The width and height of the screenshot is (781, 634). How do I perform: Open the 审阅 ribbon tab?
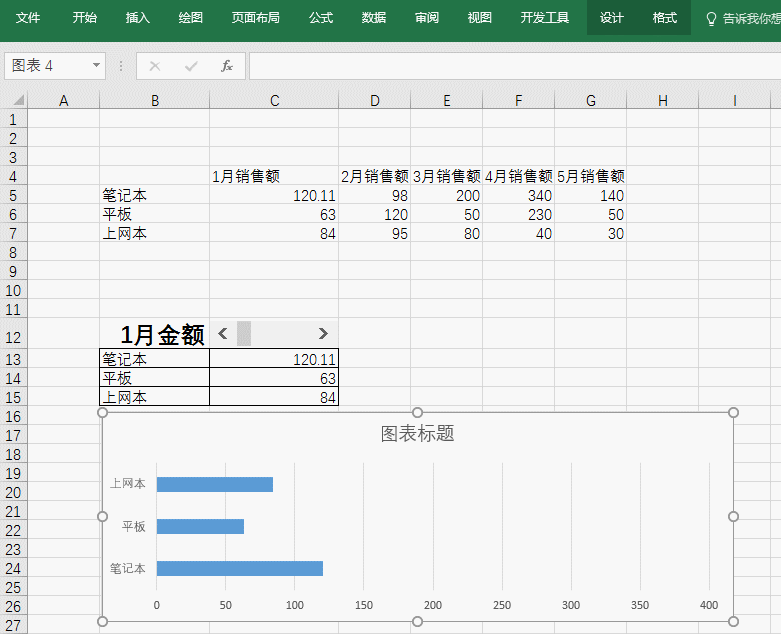tap(427, 18)
